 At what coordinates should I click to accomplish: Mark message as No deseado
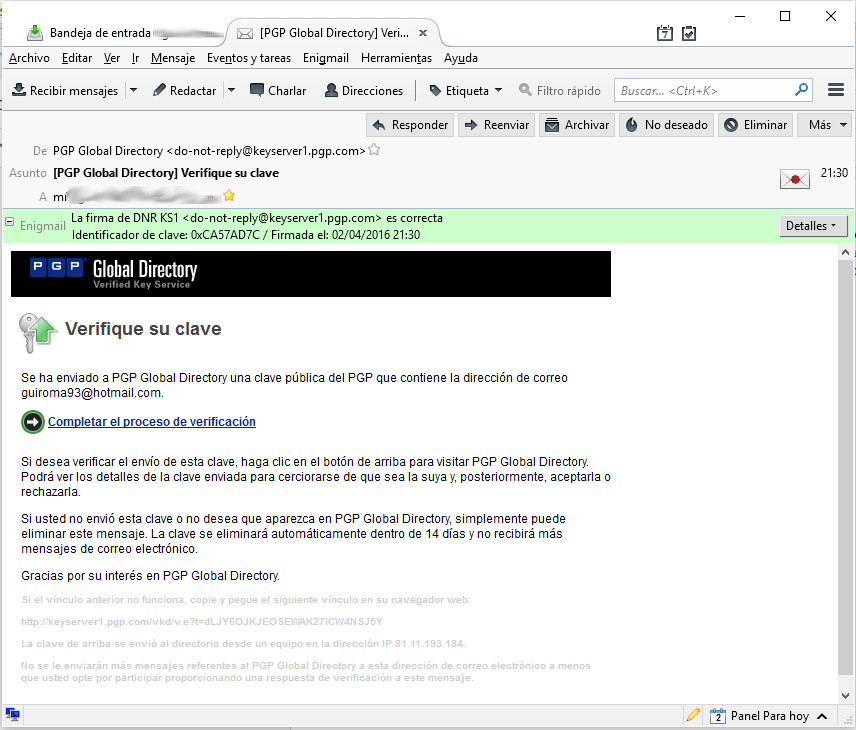[x=666, y=125]
